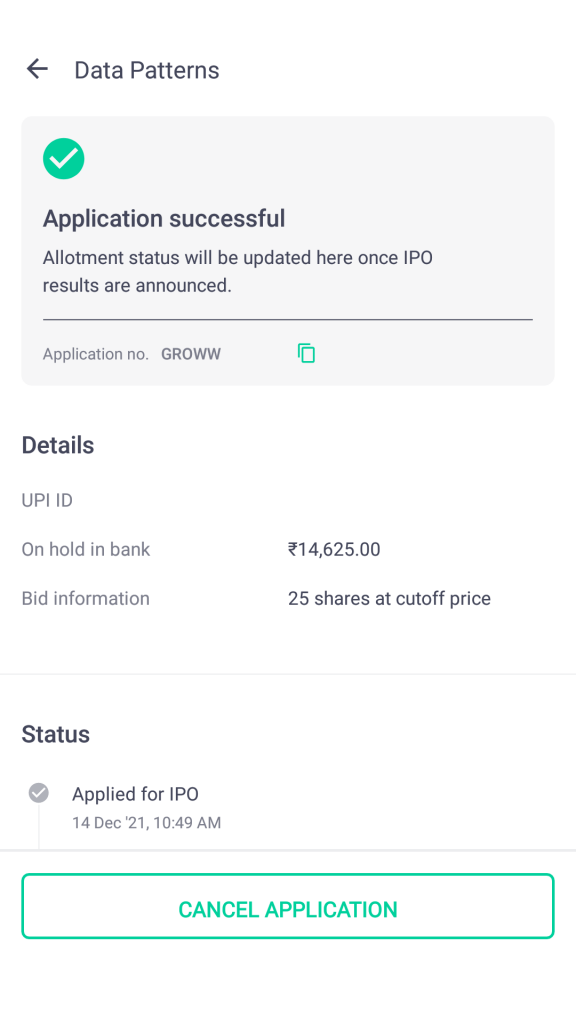
Task: Tap the Application successful status badge
Action: tap(163, 218)
